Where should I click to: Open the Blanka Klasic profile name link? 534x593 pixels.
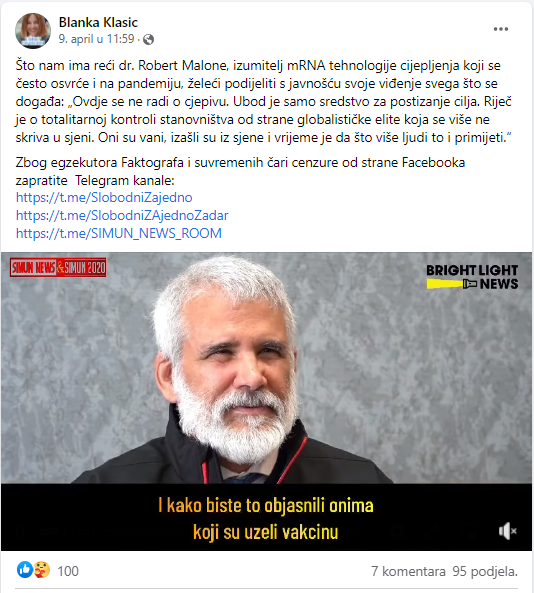(x=98, y=22)
